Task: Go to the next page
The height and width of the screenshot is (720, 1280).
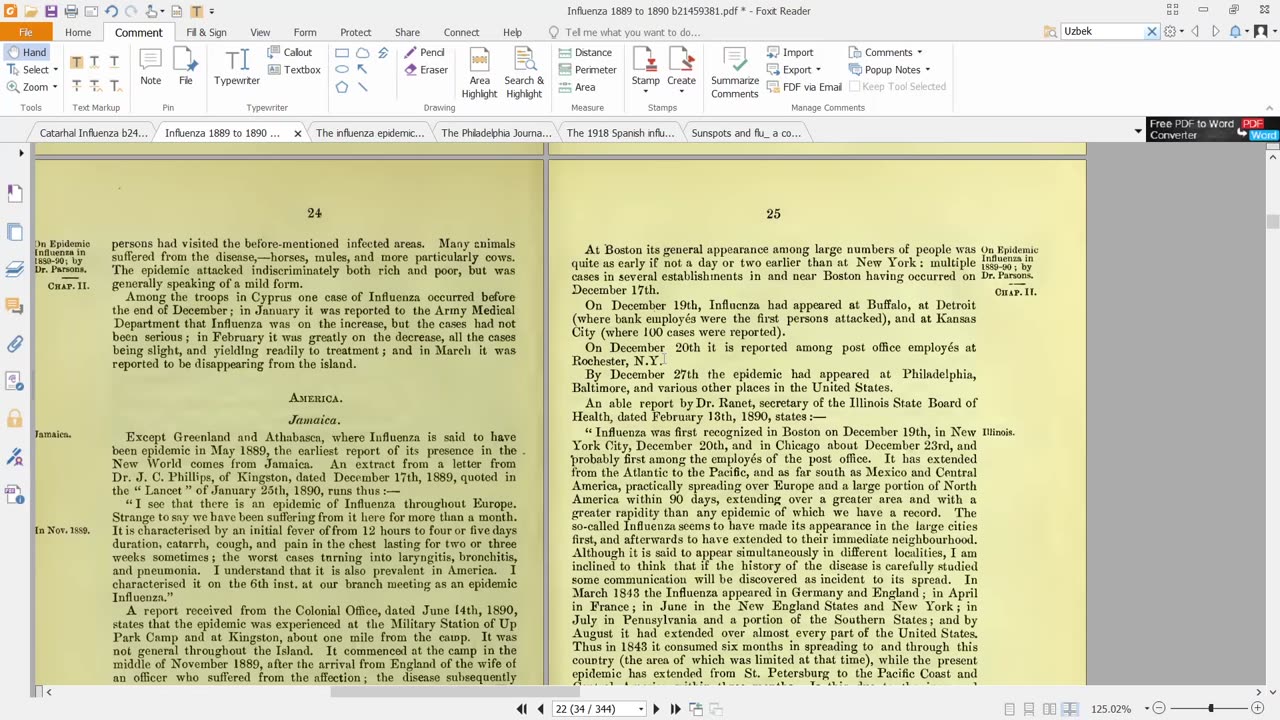Action: pyautogui.click(x=656, y=709)
